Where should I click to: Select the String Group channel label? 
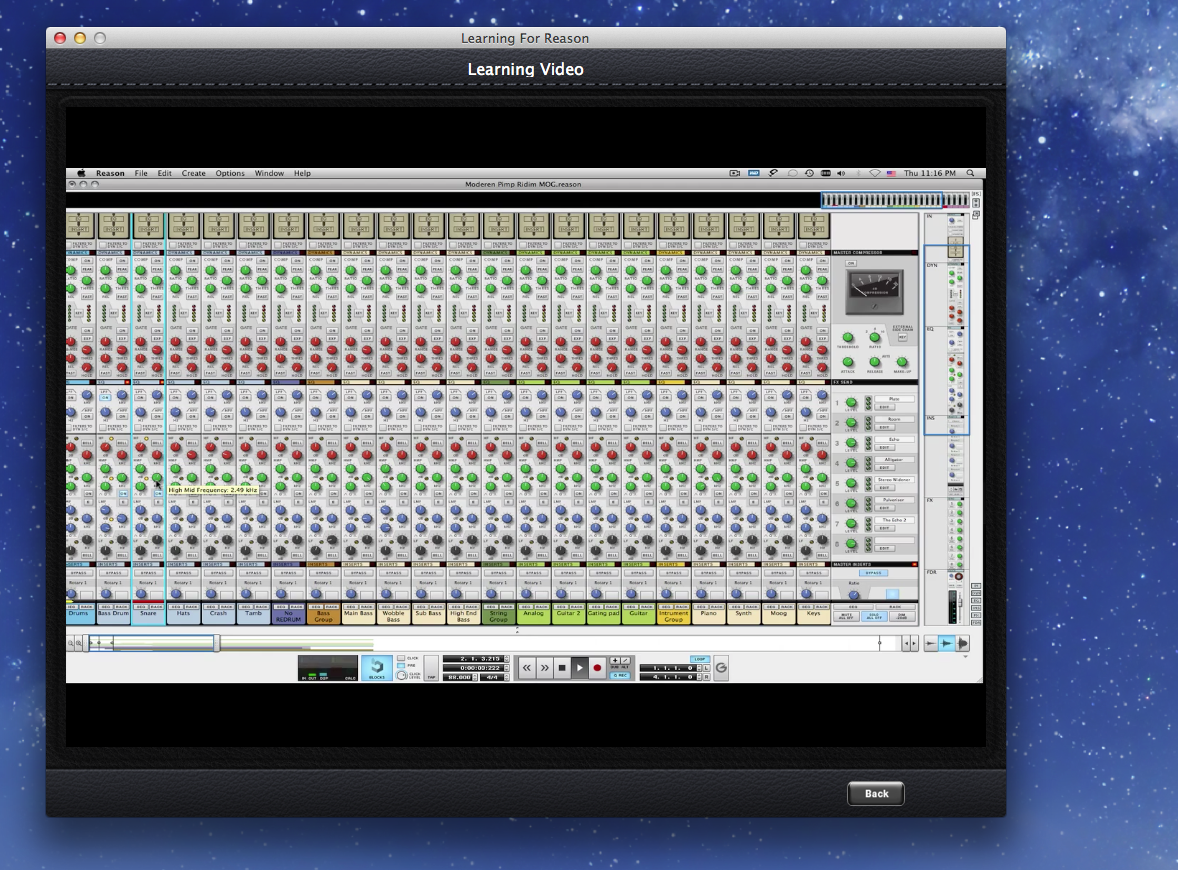(x=498, y=616)
